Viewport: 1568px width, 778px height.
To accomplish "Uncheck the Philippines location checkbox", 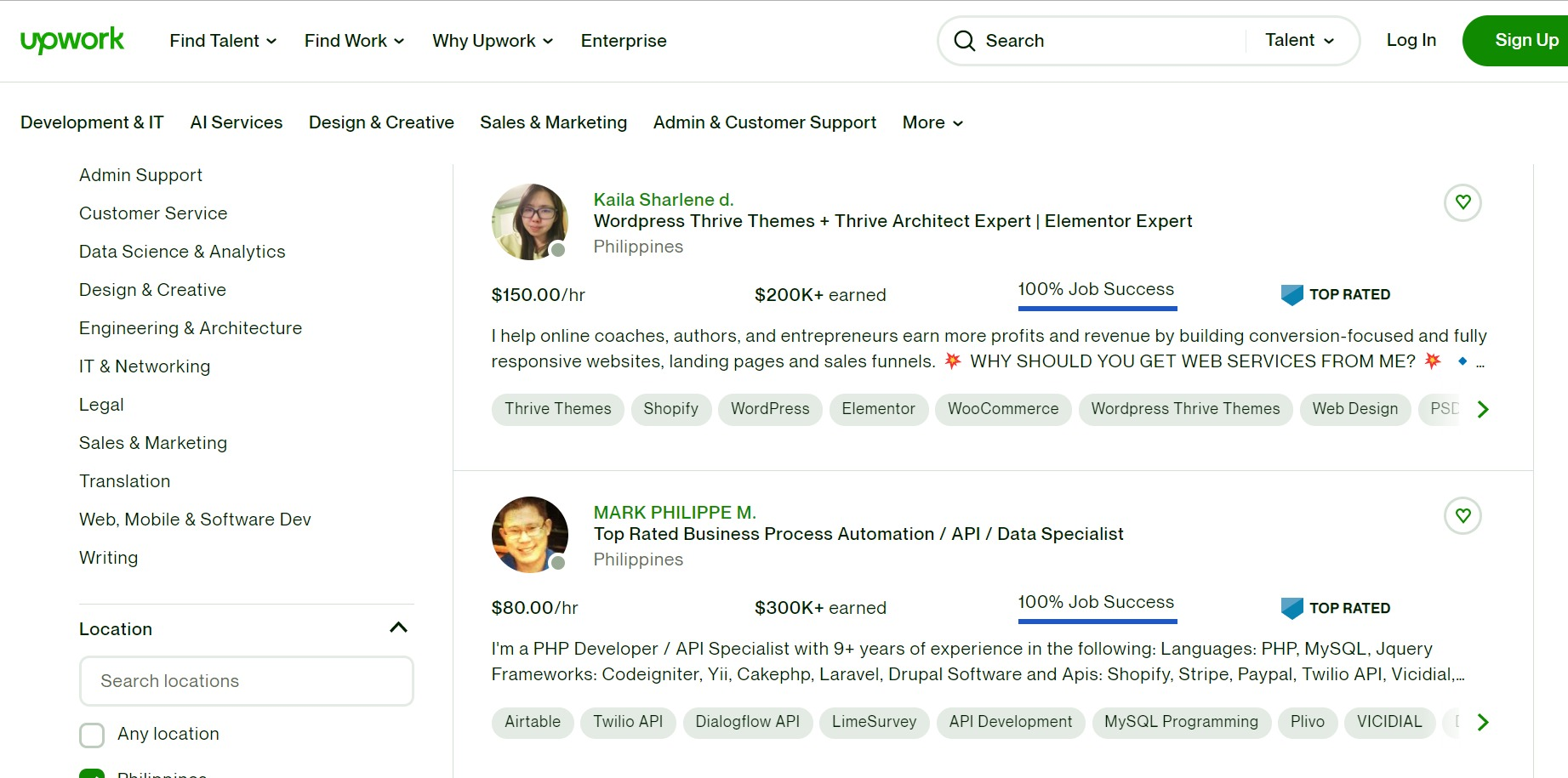I will point(92,773).
